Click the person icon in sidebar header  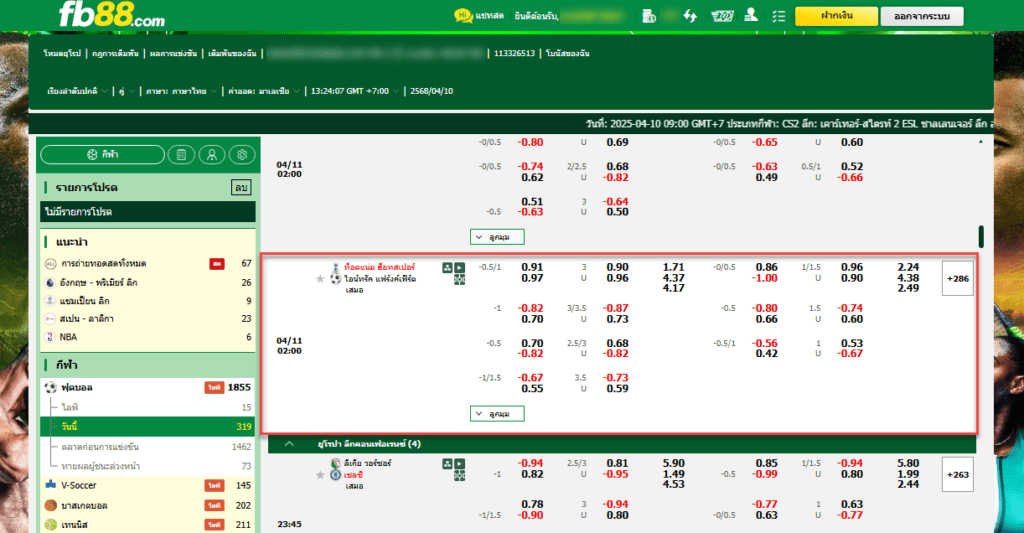[x=212, y=155]
